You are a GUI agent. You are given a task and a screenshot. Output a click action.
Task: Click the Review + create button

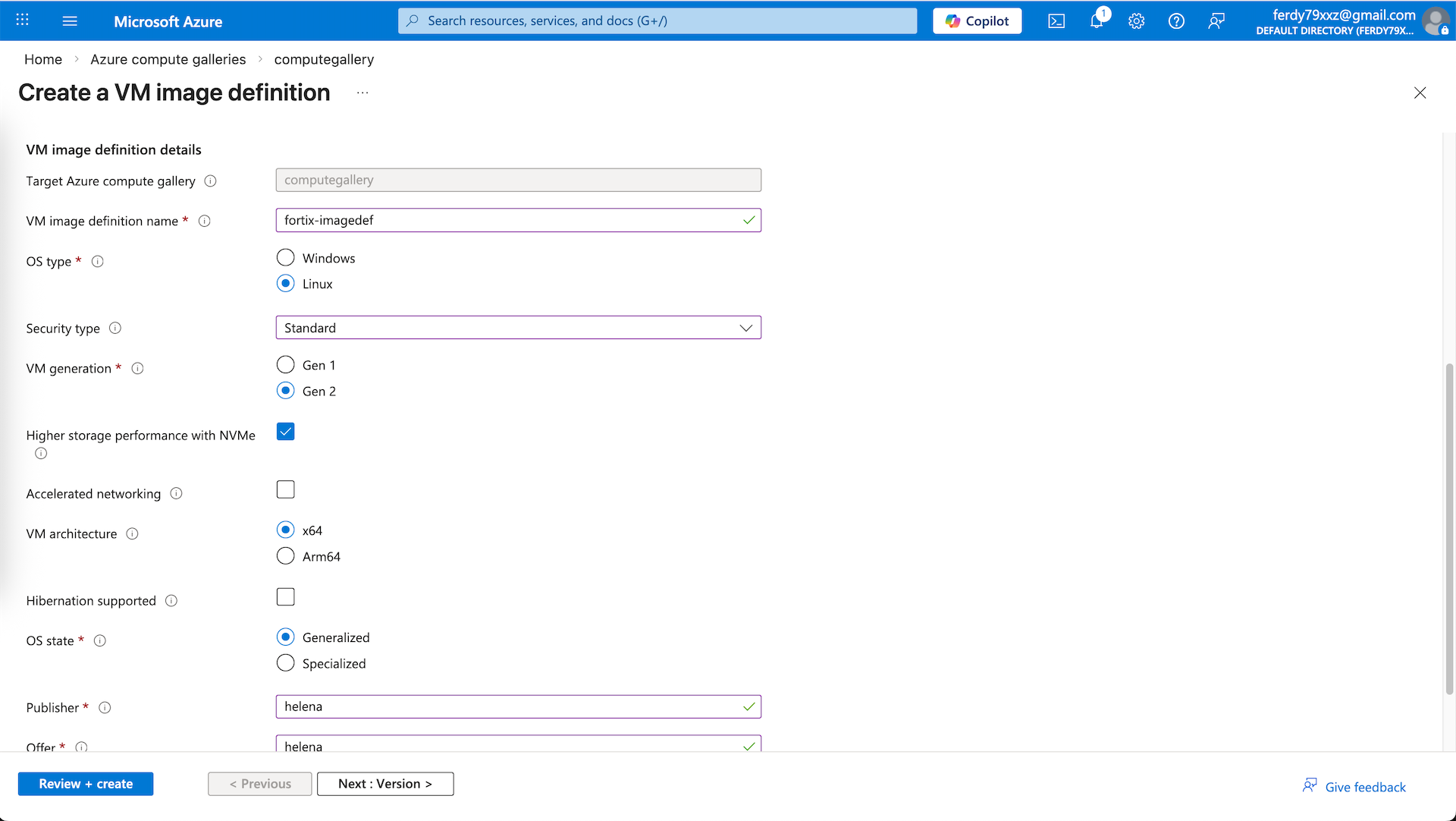pyautogui.click(x=86, y=784)
